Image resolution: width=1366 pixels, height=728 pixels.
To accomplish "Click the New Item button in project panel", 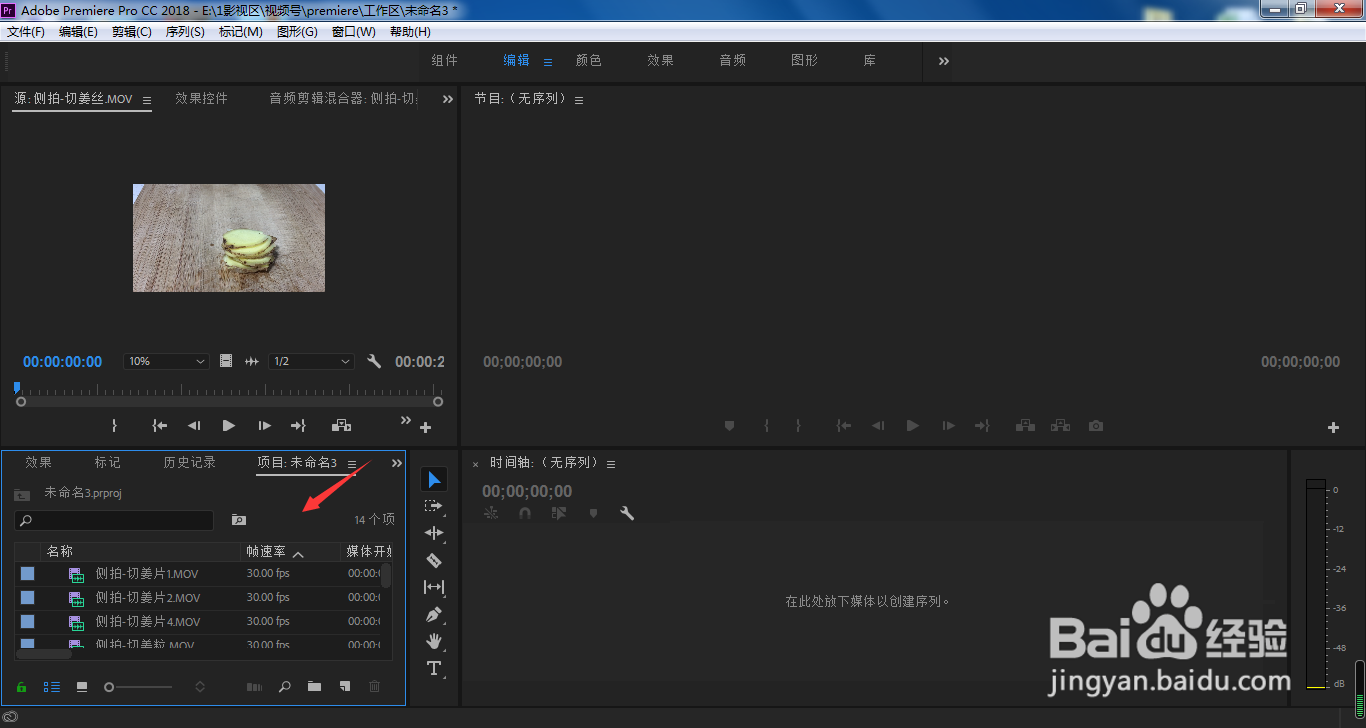I will (x=344, y=687).
